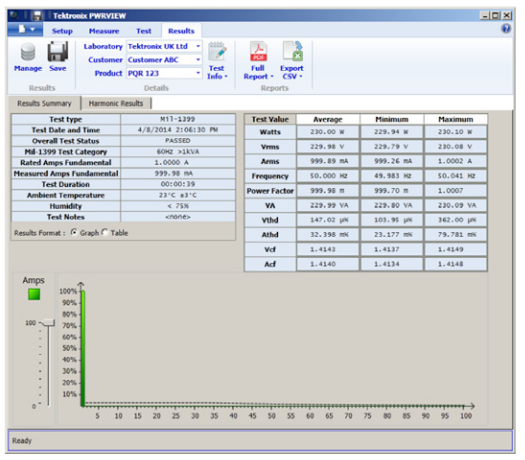Click the Ready status bar text

coord(22,441)
